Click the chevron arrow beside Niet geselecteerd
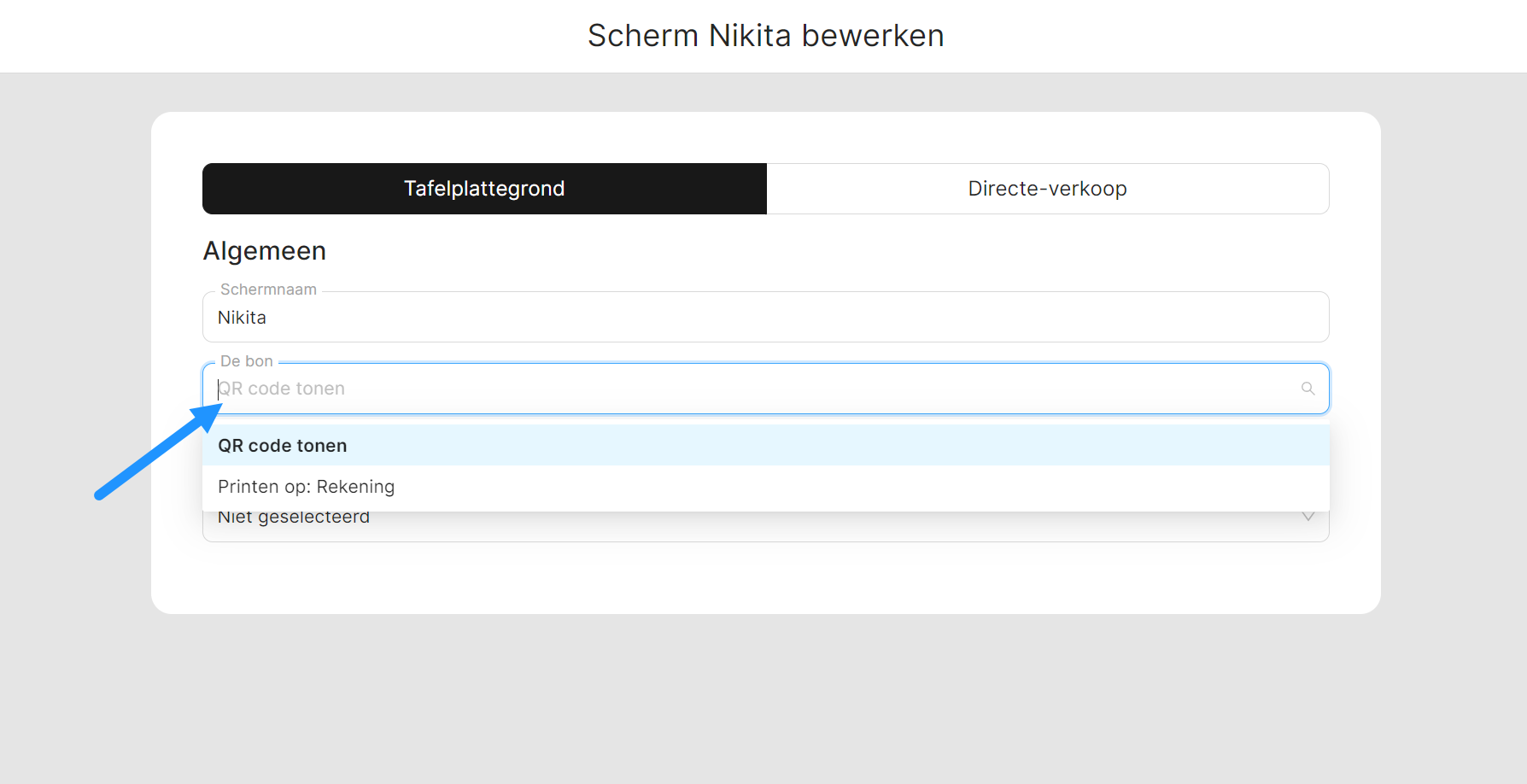Image resolution: width=1527 pixels, height=784 pixels. point(1308,518)
